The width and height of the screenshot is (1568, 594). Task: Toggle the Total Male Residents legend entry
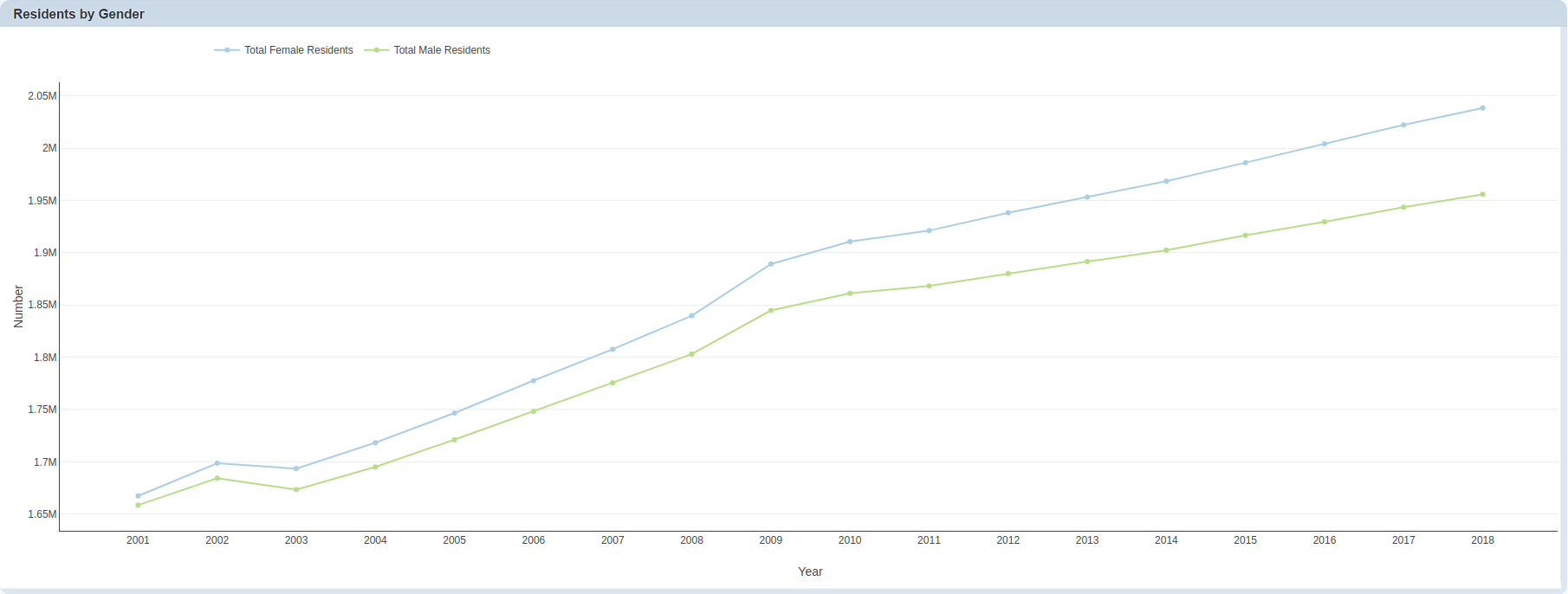(442, 50)
